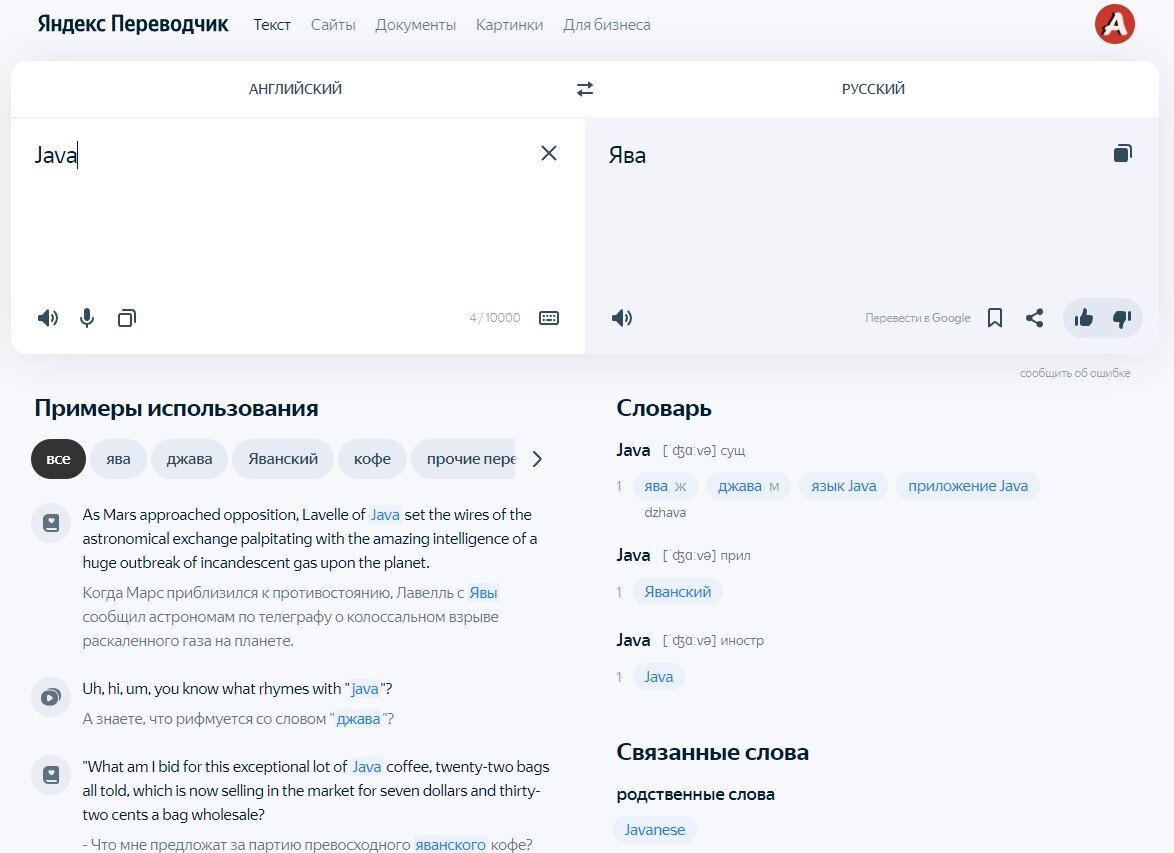Select the все examples filter

(58, 459)
